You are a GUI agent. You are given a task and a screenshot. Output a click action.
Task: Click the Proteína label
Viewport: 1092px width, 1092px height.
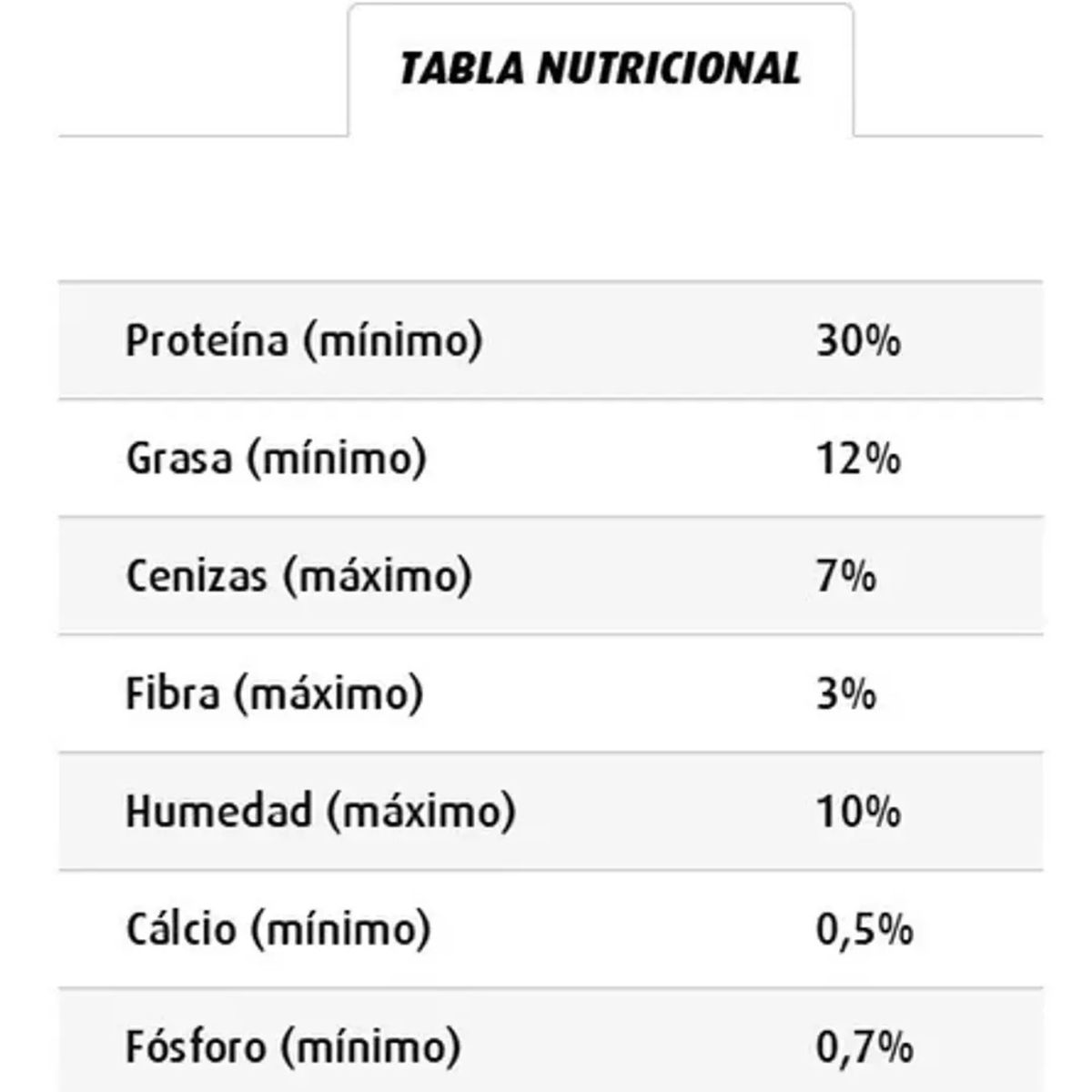coord(207,341)
